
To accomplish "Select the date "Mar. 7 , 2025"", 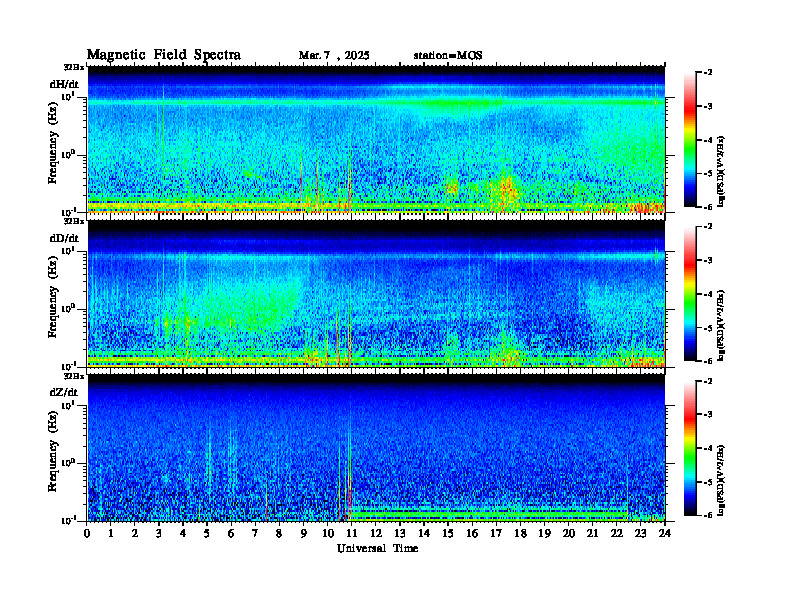I will 334,56.
